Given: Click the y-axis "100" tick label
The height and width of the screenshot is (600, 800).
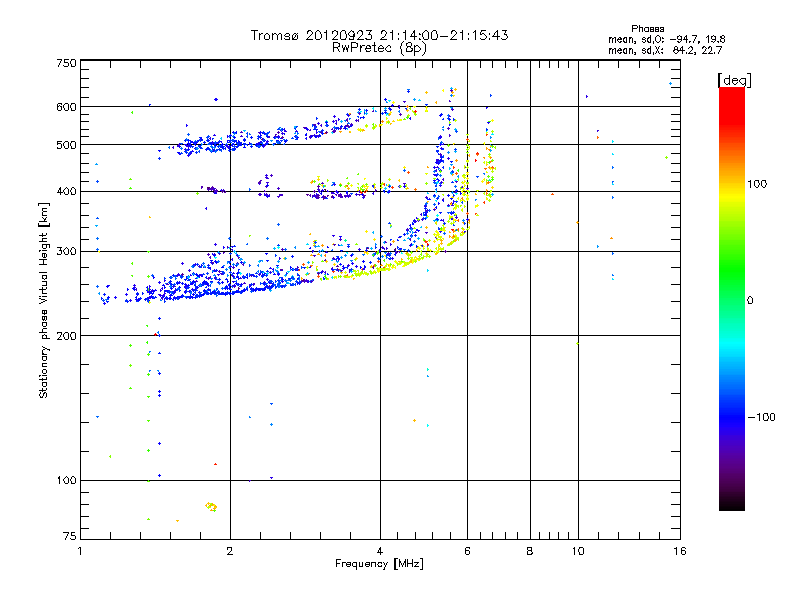Looking at the screenshot, I should (x=66, y=481).
